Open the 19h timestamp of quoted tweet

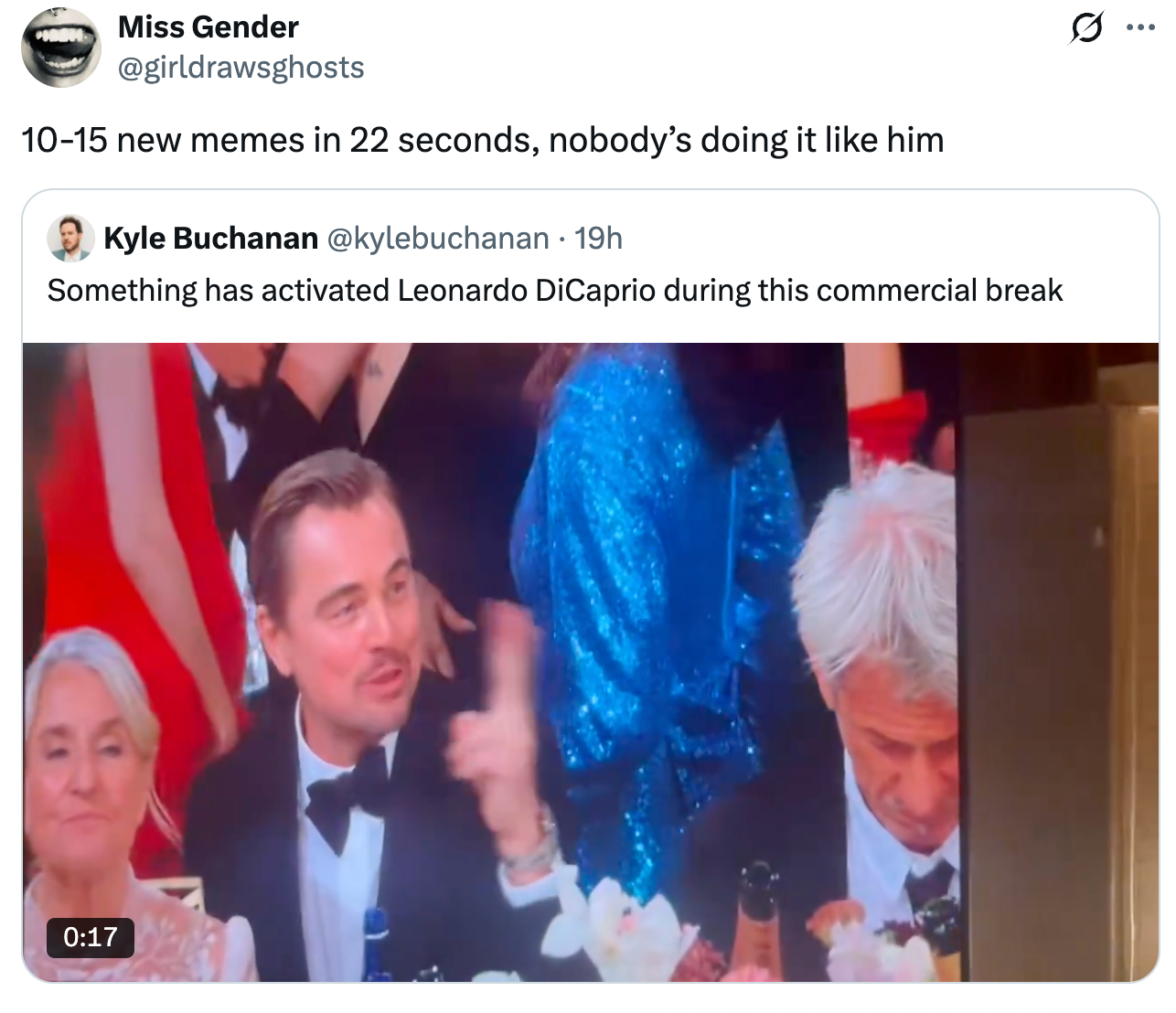(599, 239)
